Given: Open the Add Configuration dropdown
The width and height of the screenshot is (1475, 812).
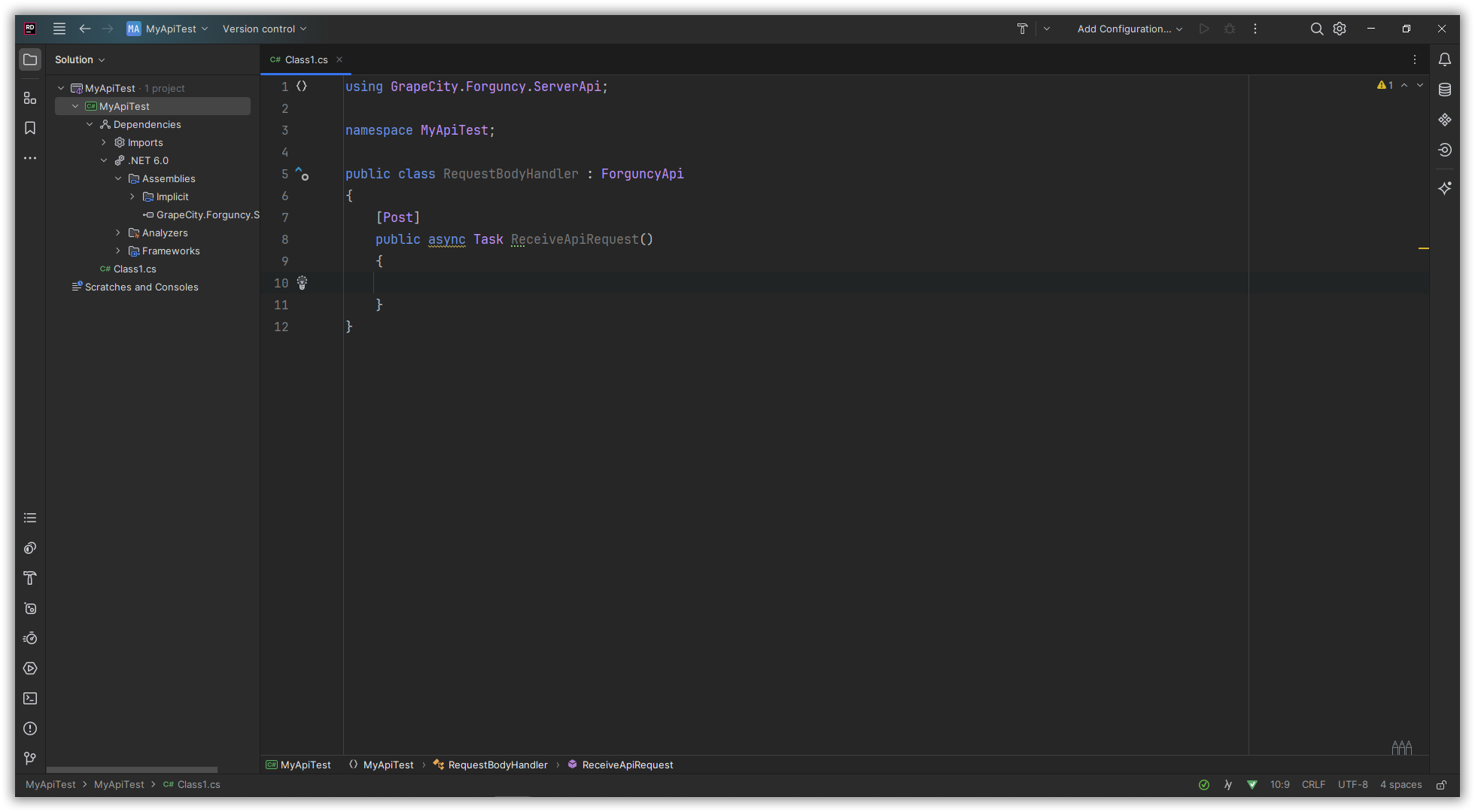Looking at the screenshot, I should pyautogui.click(x=1130, y=29).
